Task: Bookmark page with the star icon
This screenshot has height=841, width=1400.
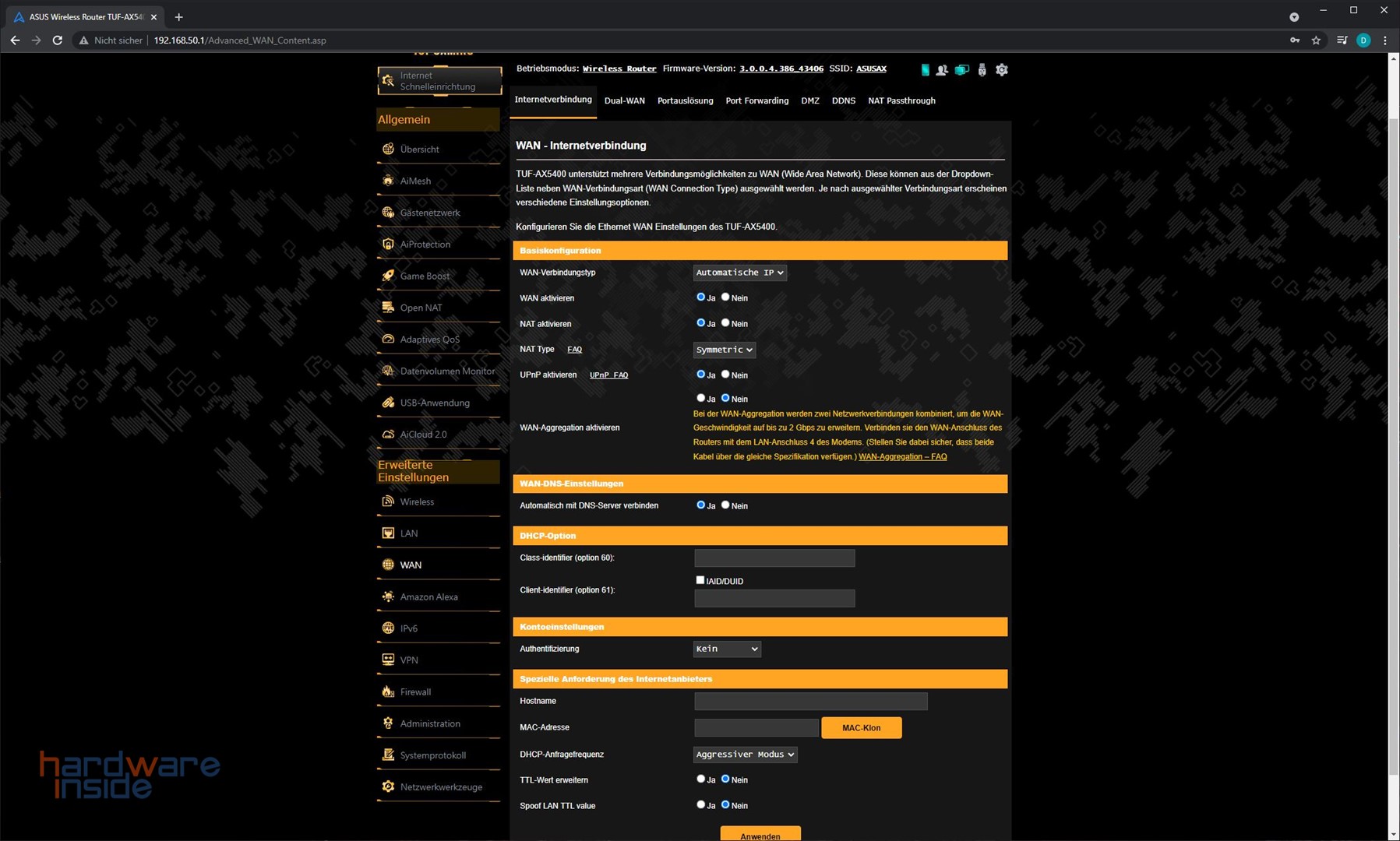Action: [x=1316, y=40]
